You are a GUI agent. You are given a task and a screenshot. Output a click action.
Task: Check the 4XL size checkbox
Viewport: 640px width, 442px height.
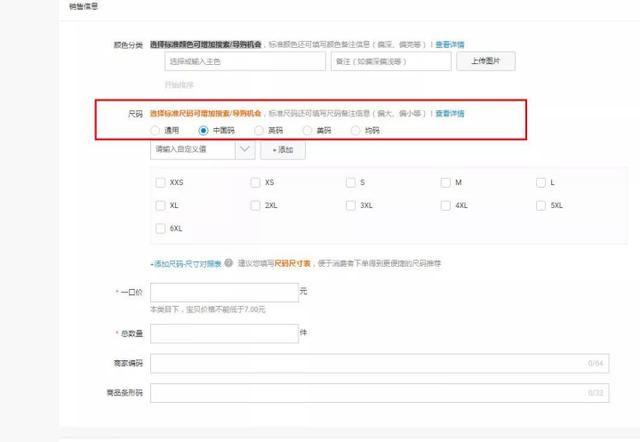446,205
